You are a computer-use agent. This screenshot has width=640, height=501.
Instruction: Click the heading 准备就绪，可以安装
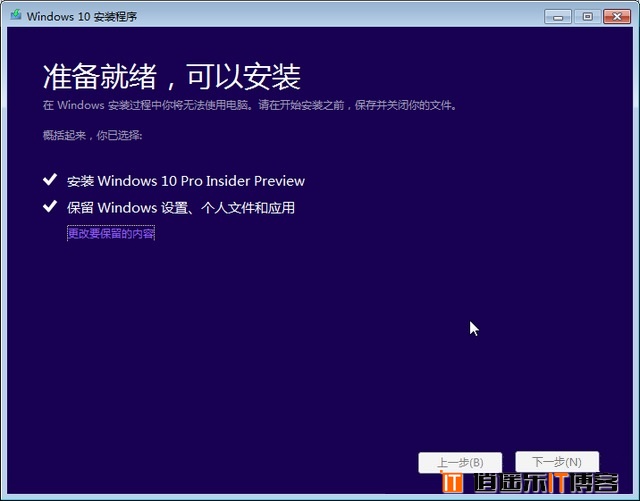tap(171, 77)
